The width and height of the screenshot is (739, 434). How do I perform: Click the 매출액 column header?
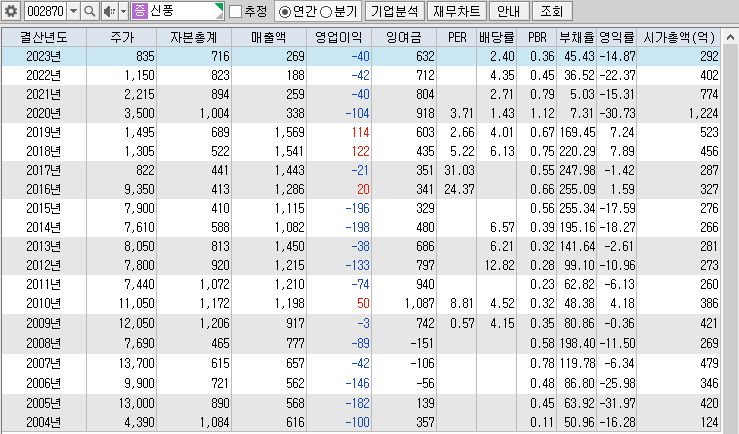(x=269, y=37)
